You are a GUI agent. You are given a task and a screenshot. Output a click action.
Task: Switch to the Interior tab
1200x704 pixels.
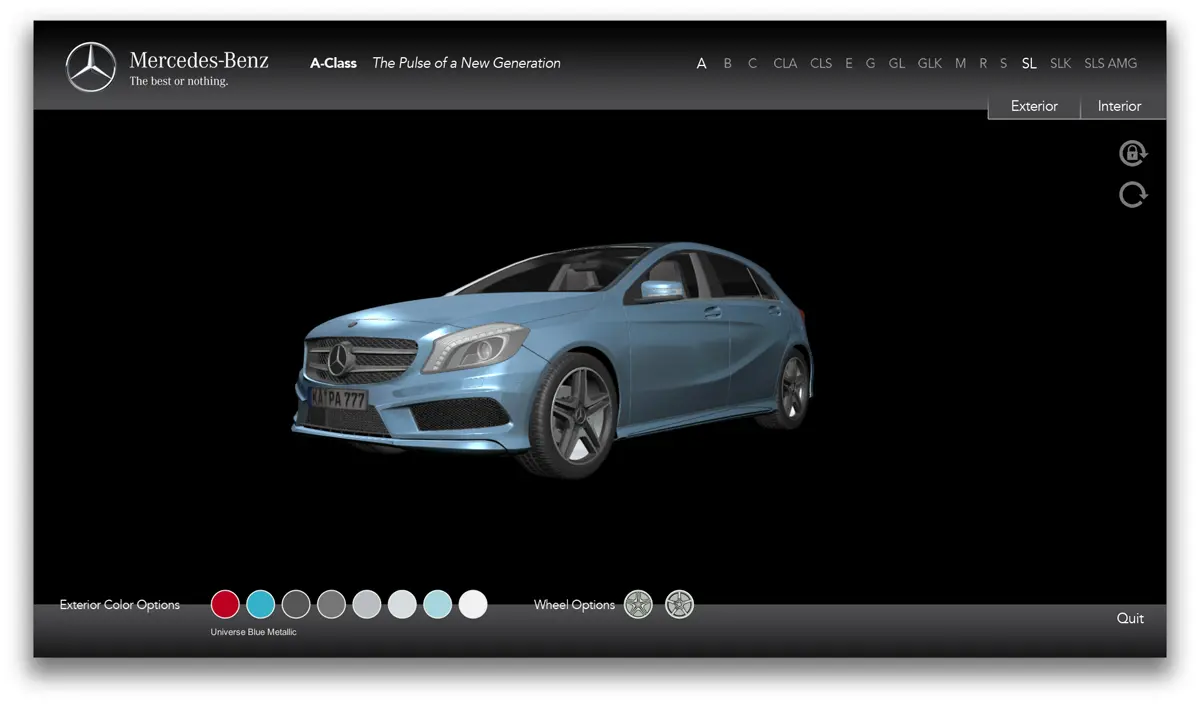click(1120, 106)
